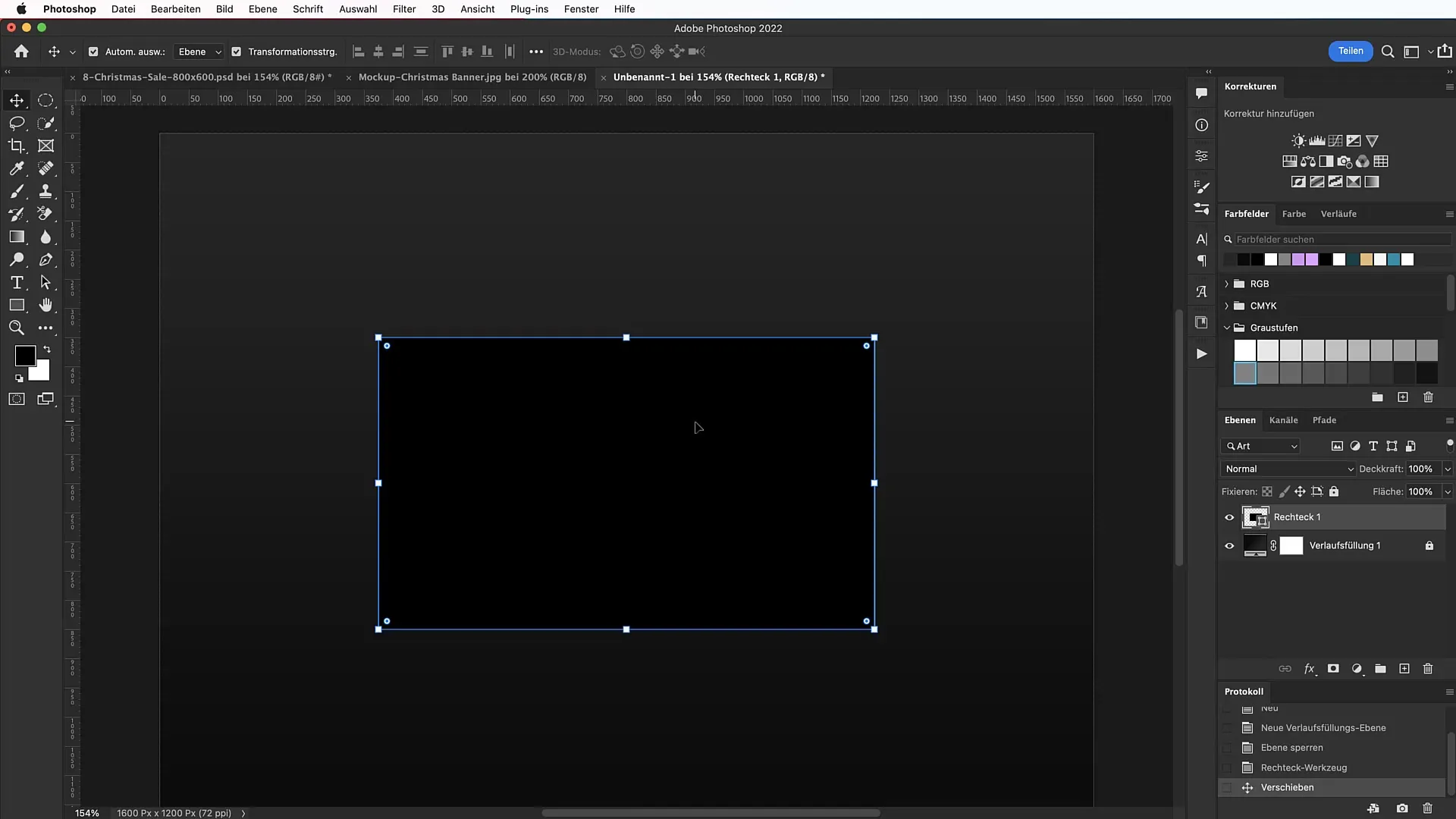Open the Actions play panel icon
The image size is (1456, 819).
[1202, 353]
